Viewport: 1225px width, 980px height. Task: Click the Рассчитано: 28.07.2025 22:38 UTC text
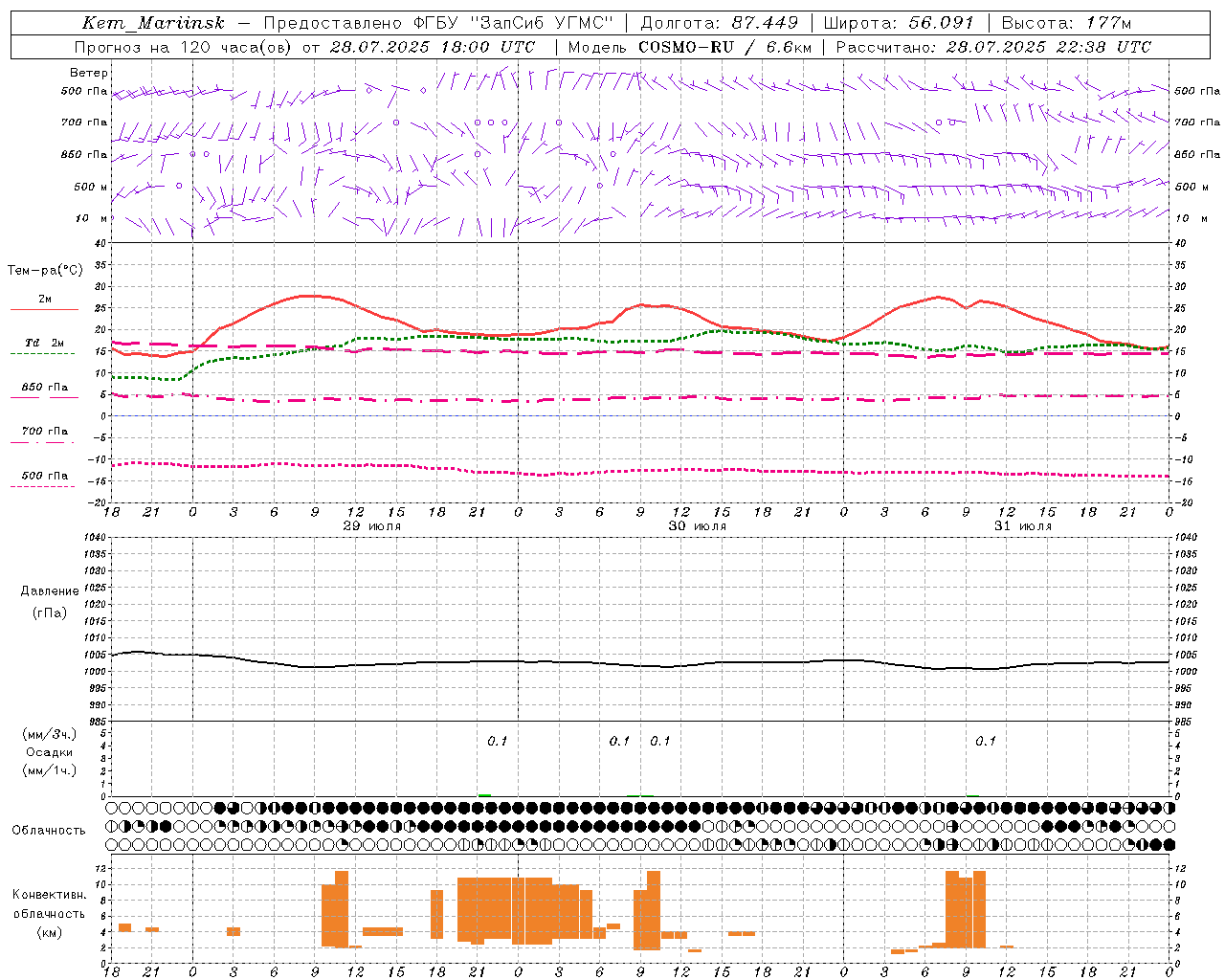coord(993,47)
